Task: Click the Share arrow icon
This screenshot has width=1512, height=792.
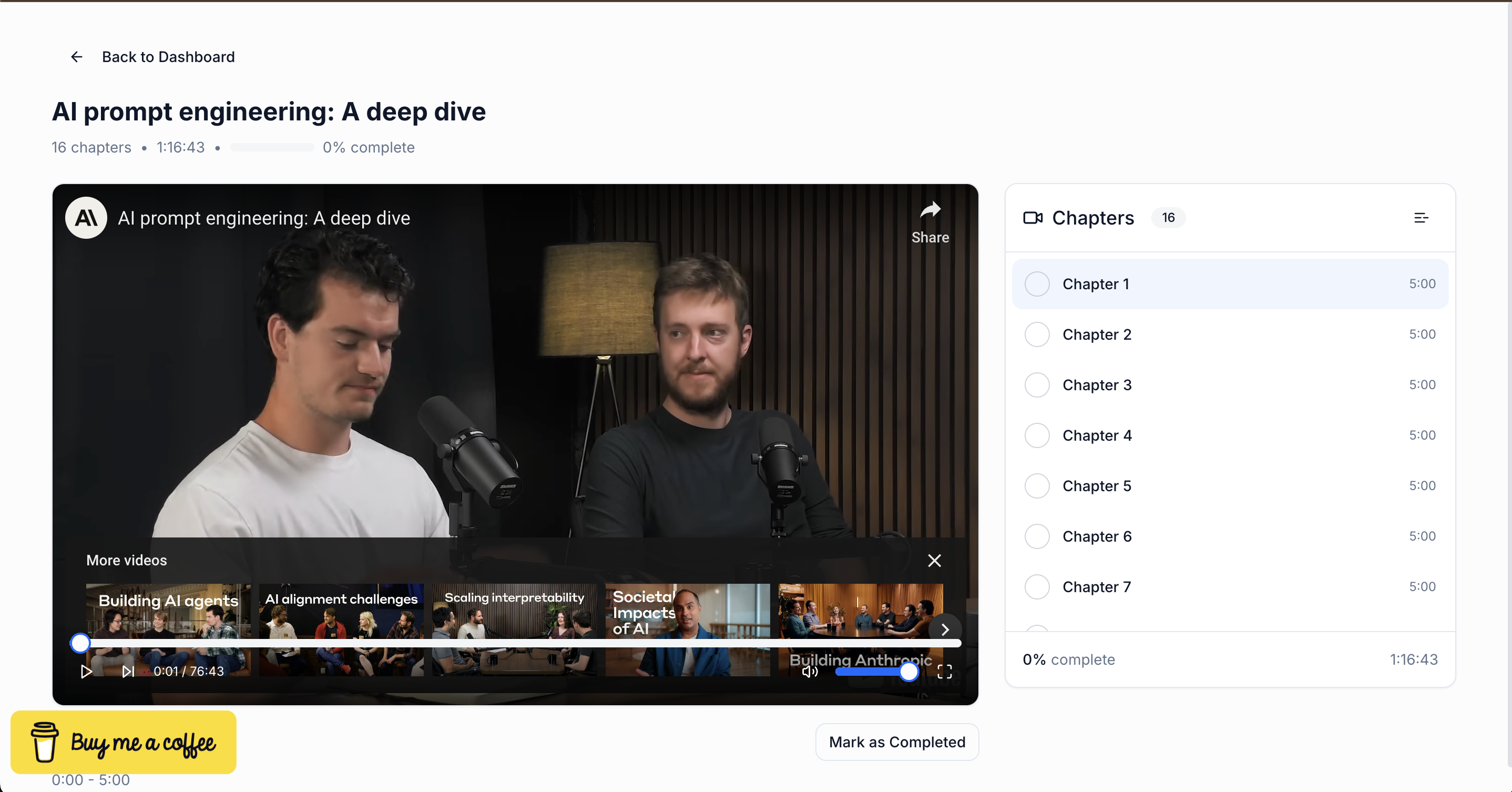Action: pyautogui.click(x=929, y=210)
